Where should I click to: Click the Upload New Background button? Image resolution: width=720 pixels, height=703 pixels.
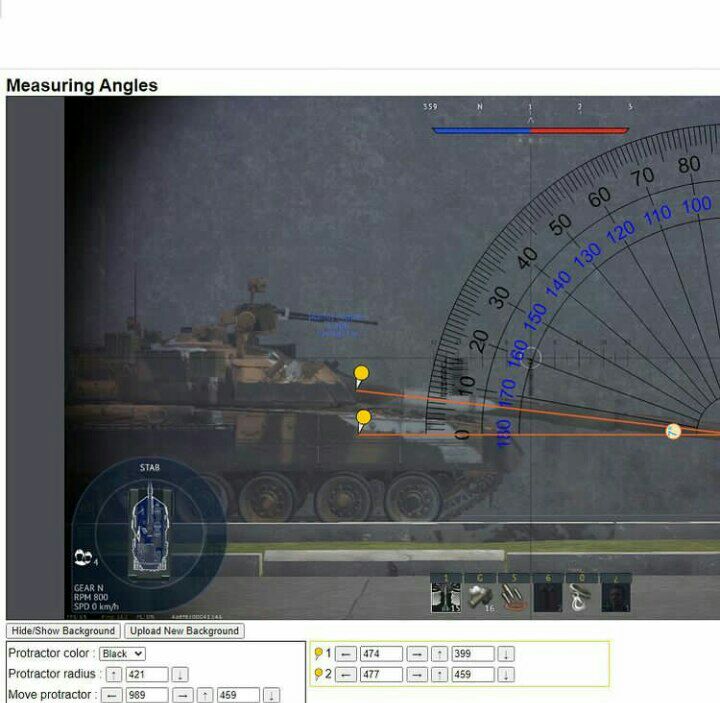[x=184, y=630]
